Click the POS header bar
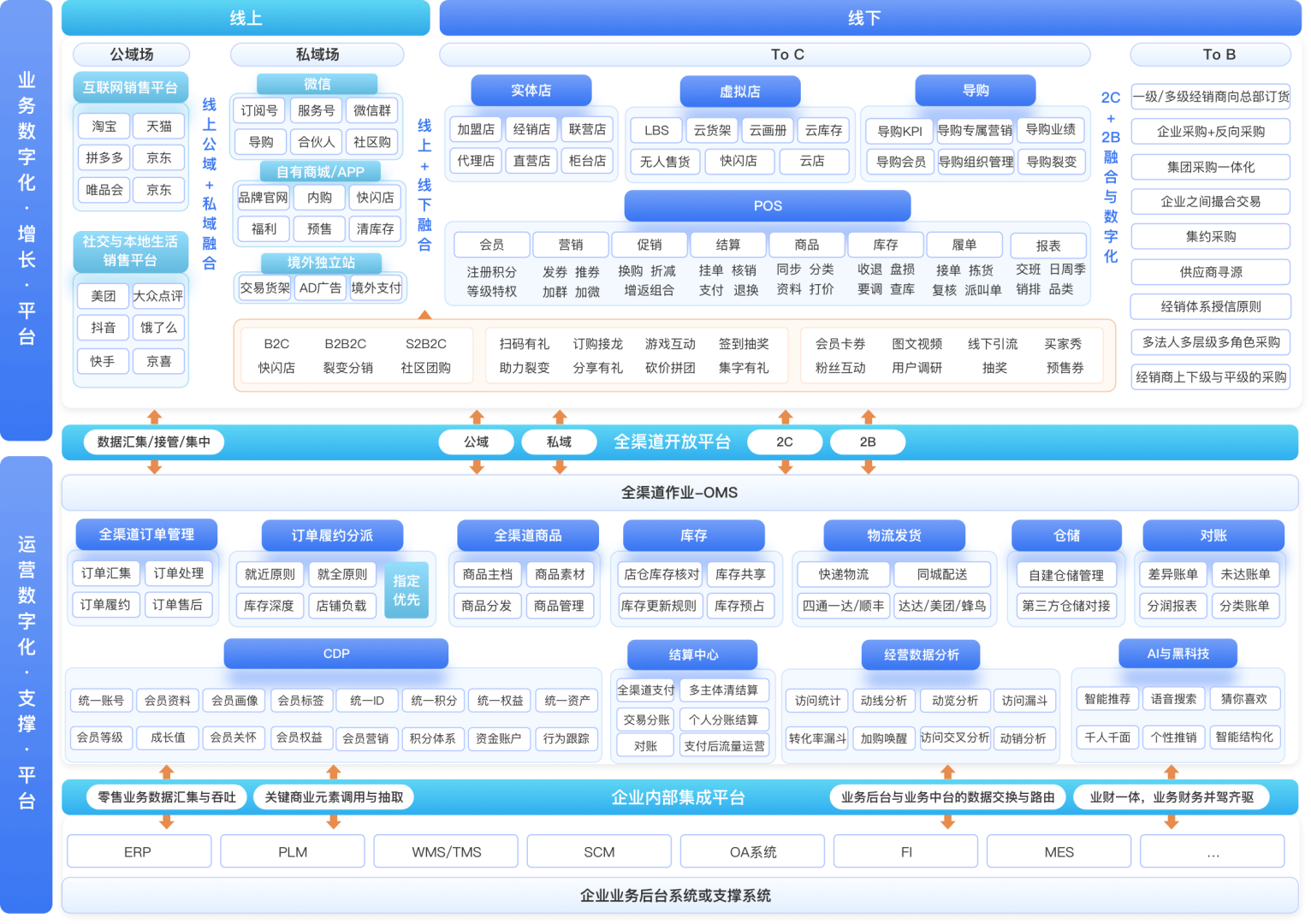Image resolution: width=1311 pixels, height=924 pixels. 767,206
